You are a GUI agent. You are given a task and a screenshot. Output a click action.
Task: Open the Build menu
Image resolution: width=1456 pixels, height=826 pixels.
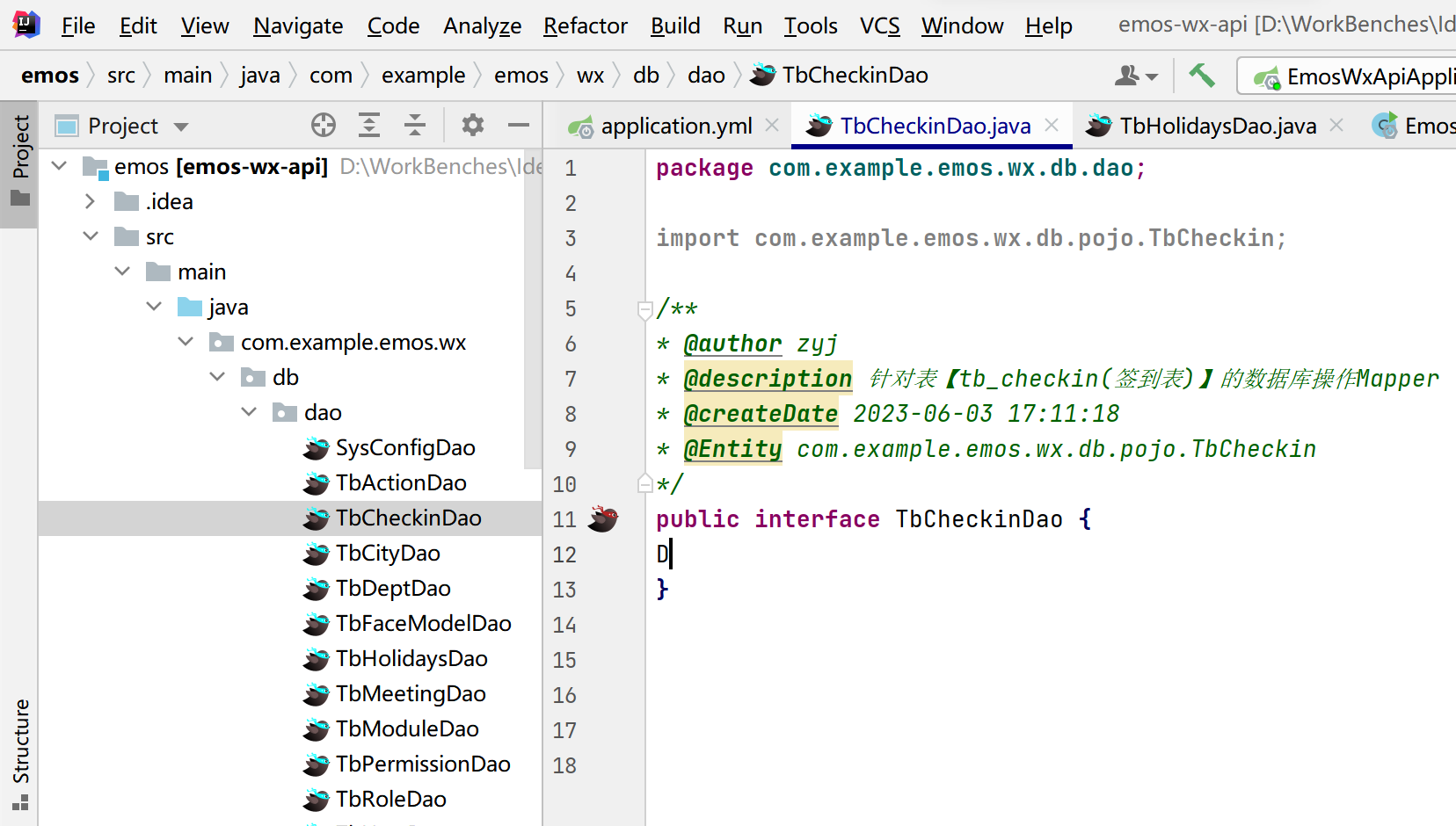pyautogui.click(x=675, y=25)
